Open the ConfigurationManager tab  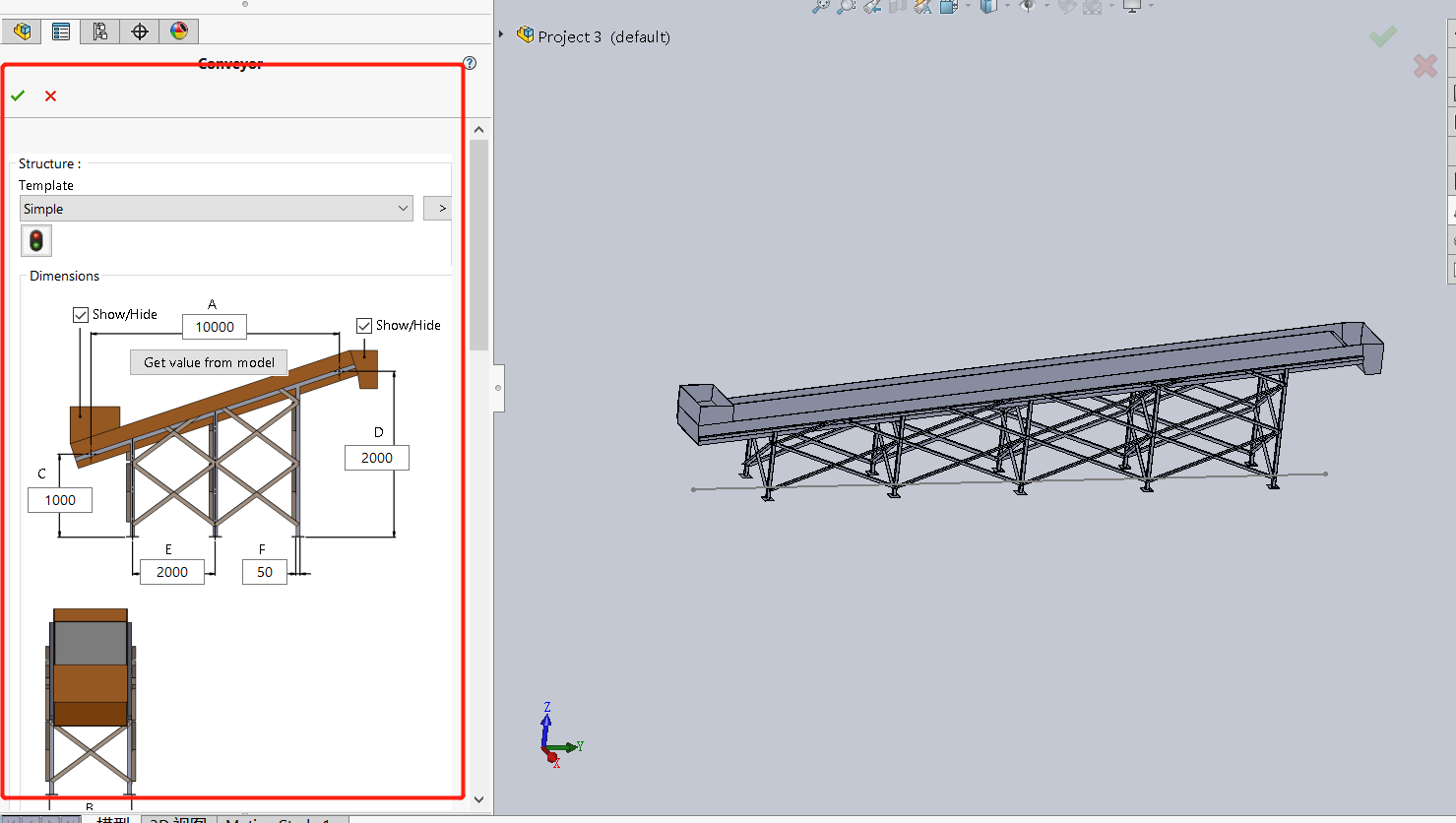tap(100, 32)
